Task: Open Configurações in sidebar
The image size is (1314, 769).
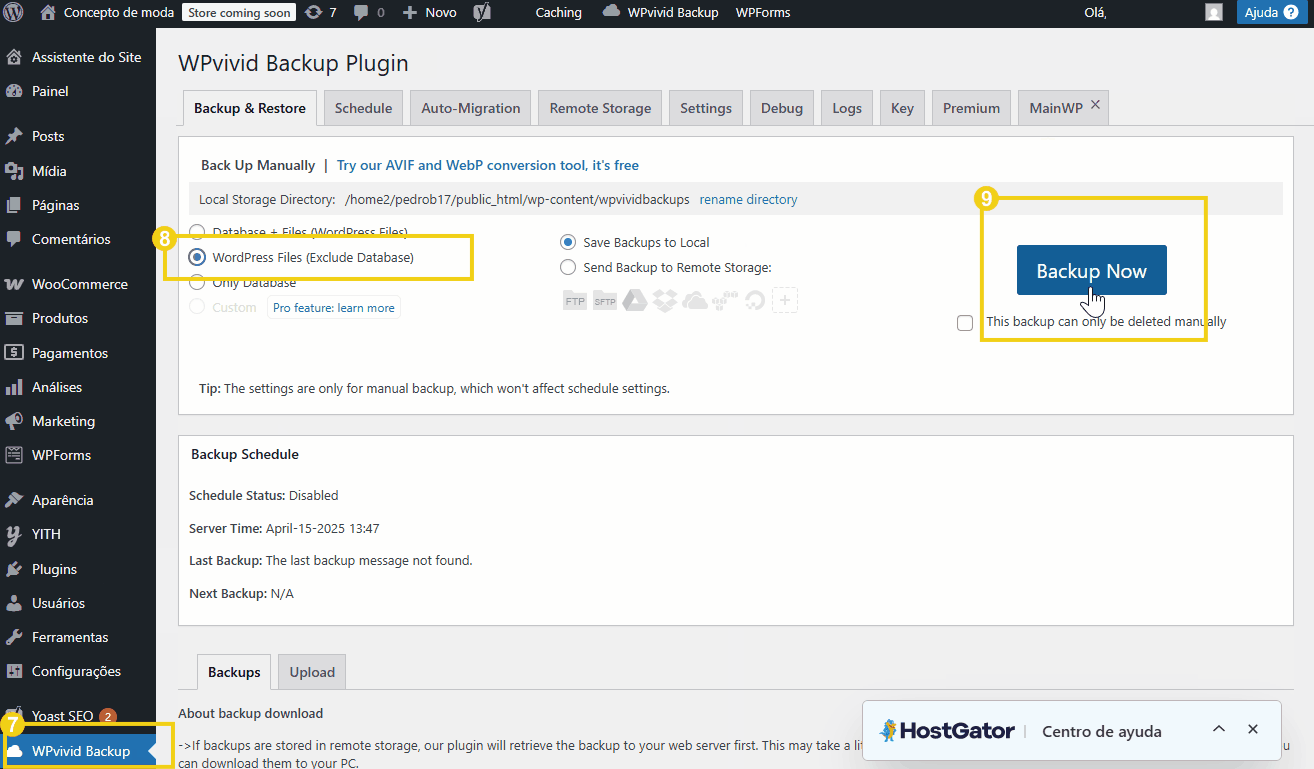Action: point(78,671)
